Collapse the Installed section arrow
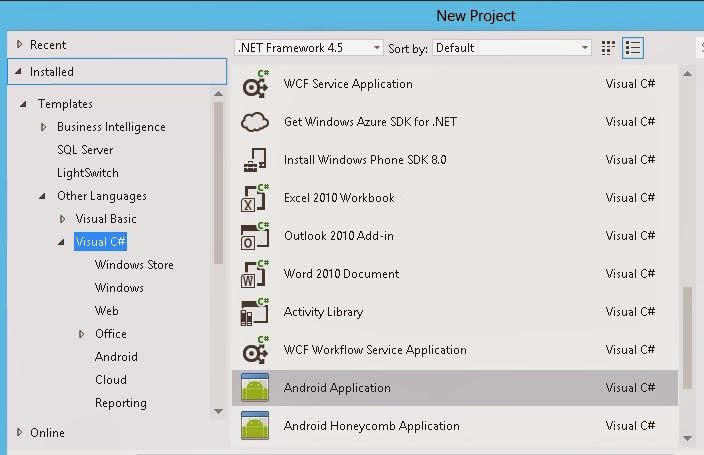 18,71
